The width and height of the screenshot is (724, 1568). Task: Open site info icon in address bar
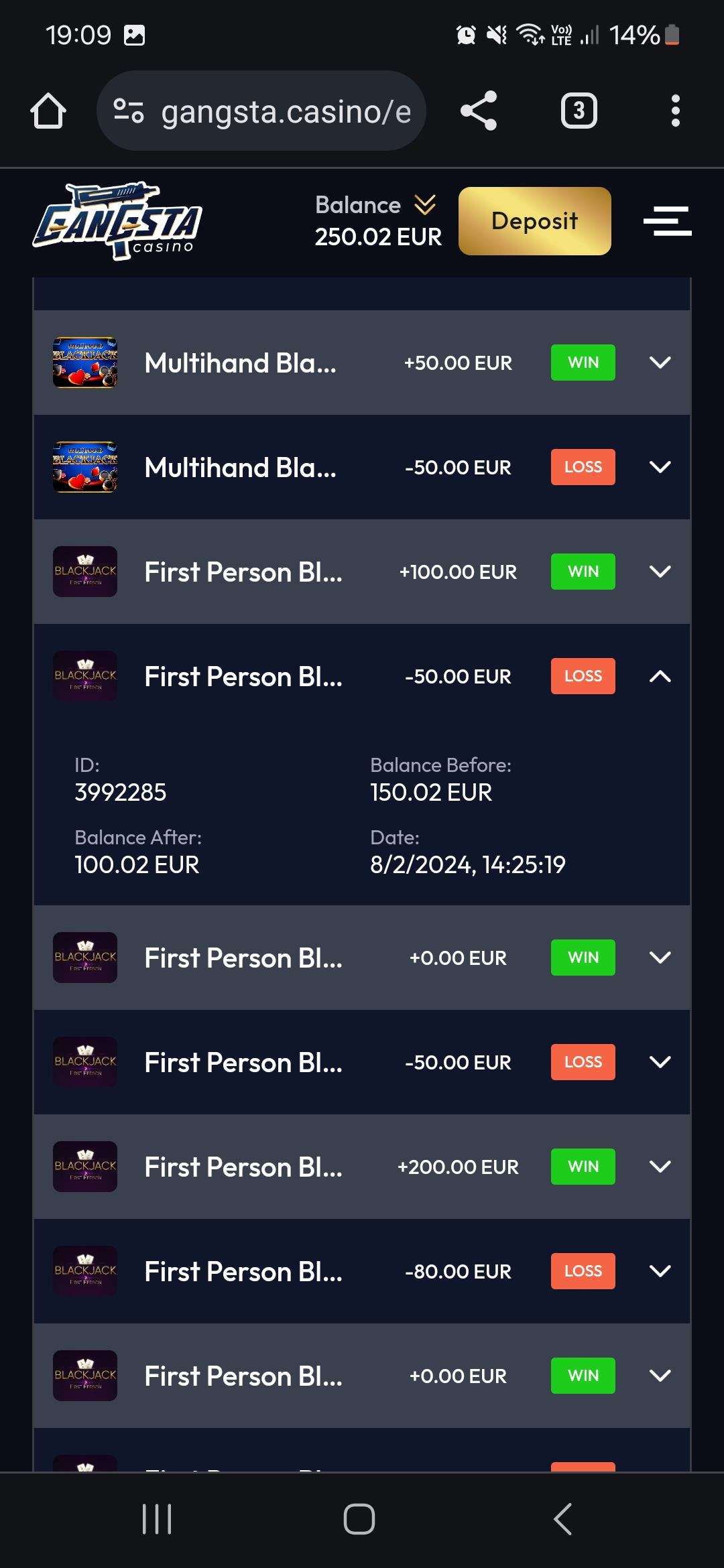129,111
